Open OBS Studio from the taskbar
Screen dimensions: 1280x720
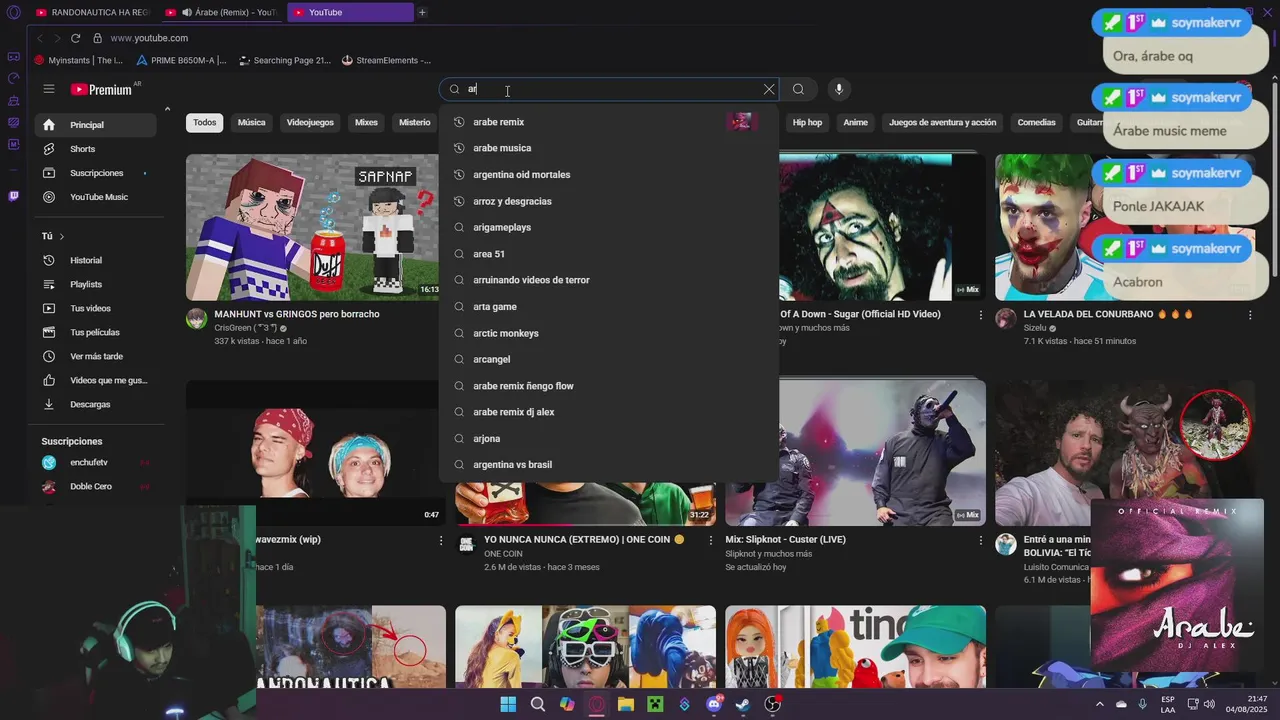coord(772,704)
